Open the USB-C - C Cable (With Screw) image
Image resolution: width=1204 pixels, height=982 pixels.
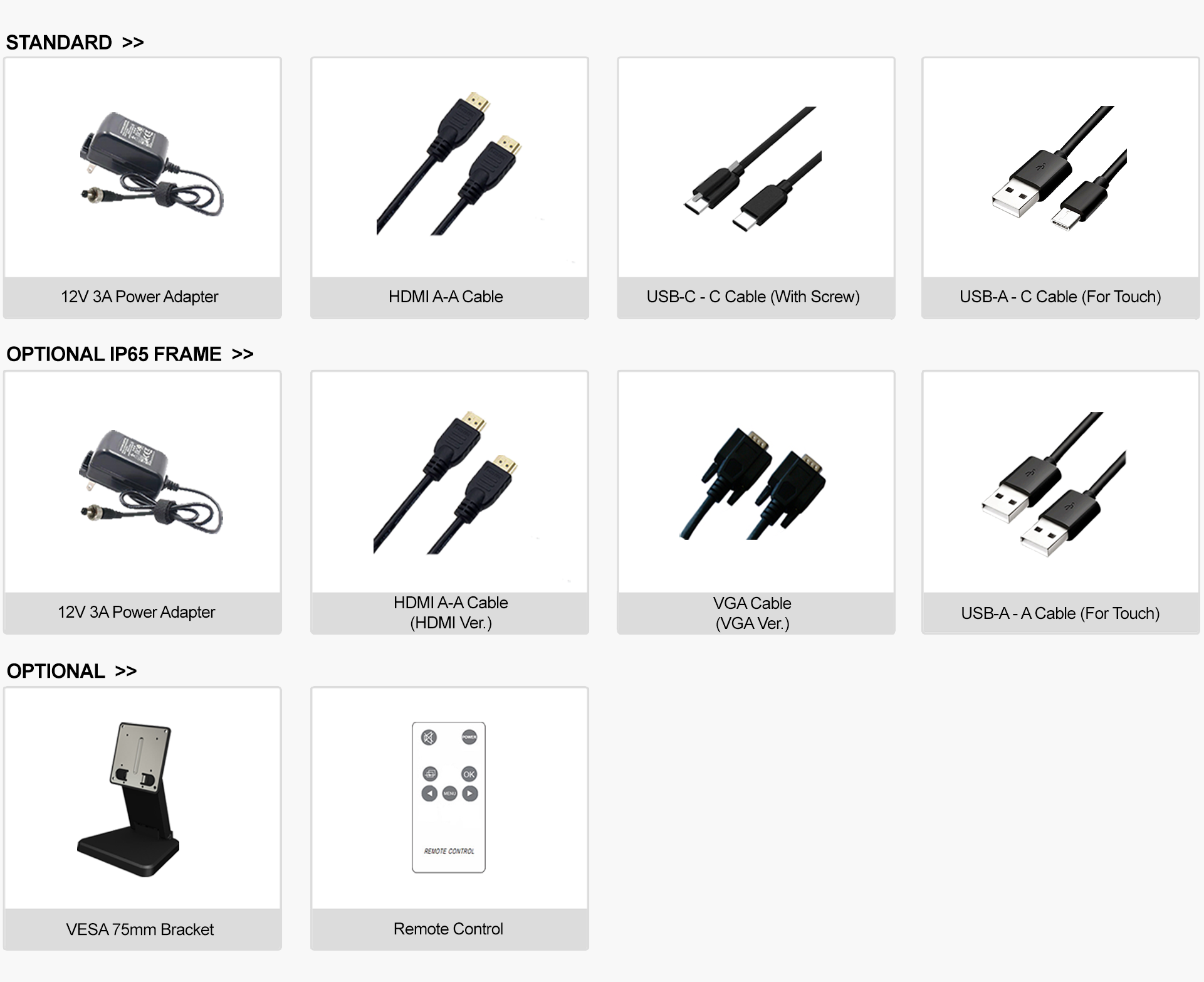coord(752,169)
